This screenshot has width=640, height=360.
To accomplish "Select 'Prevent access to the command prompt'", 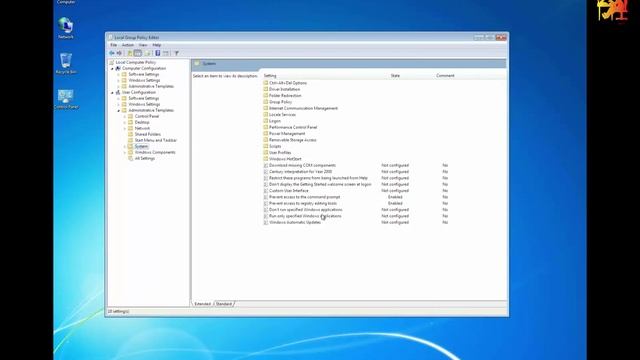I will click(304, 197).
